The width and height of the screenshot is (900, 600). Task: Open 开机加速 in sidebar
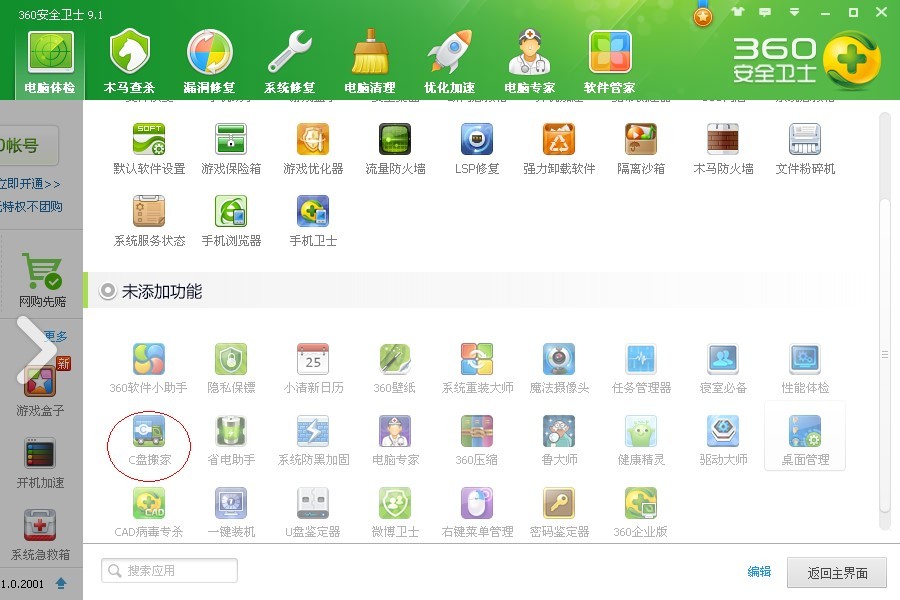pos(40,463)
